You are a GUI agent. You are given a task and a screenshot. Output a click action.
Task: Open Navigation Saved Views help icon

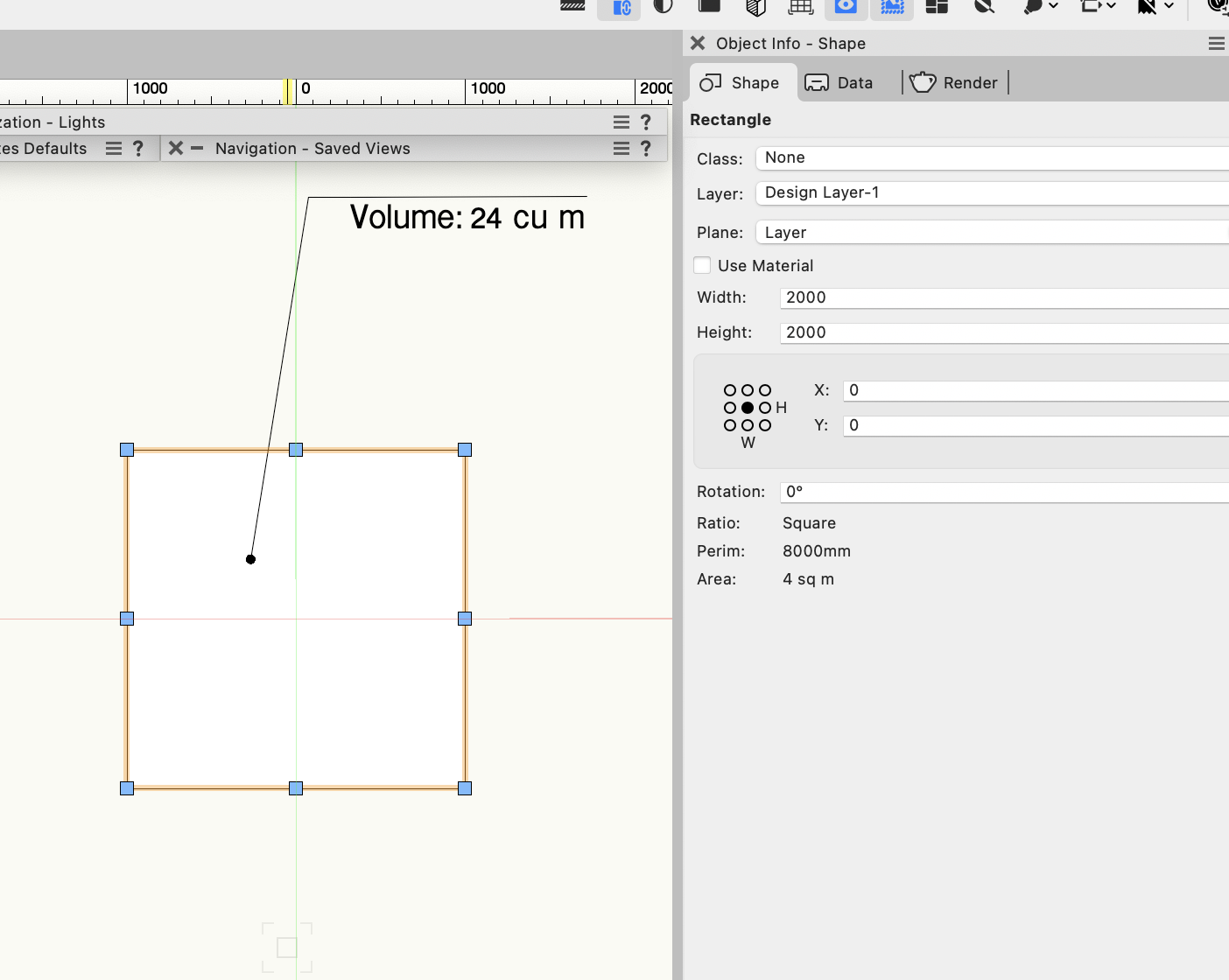pos(646,149)
